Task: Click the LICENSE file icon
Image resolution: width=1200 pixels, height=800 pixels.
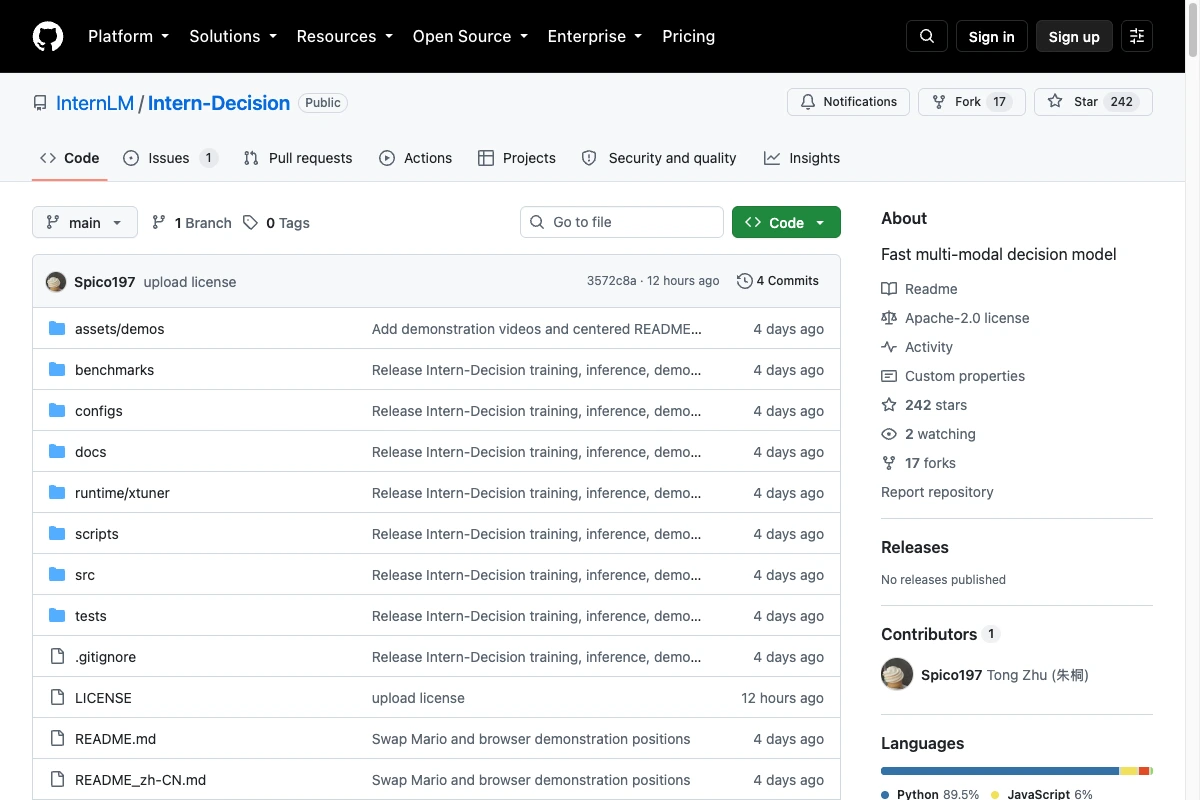Action: click(57, 697)
